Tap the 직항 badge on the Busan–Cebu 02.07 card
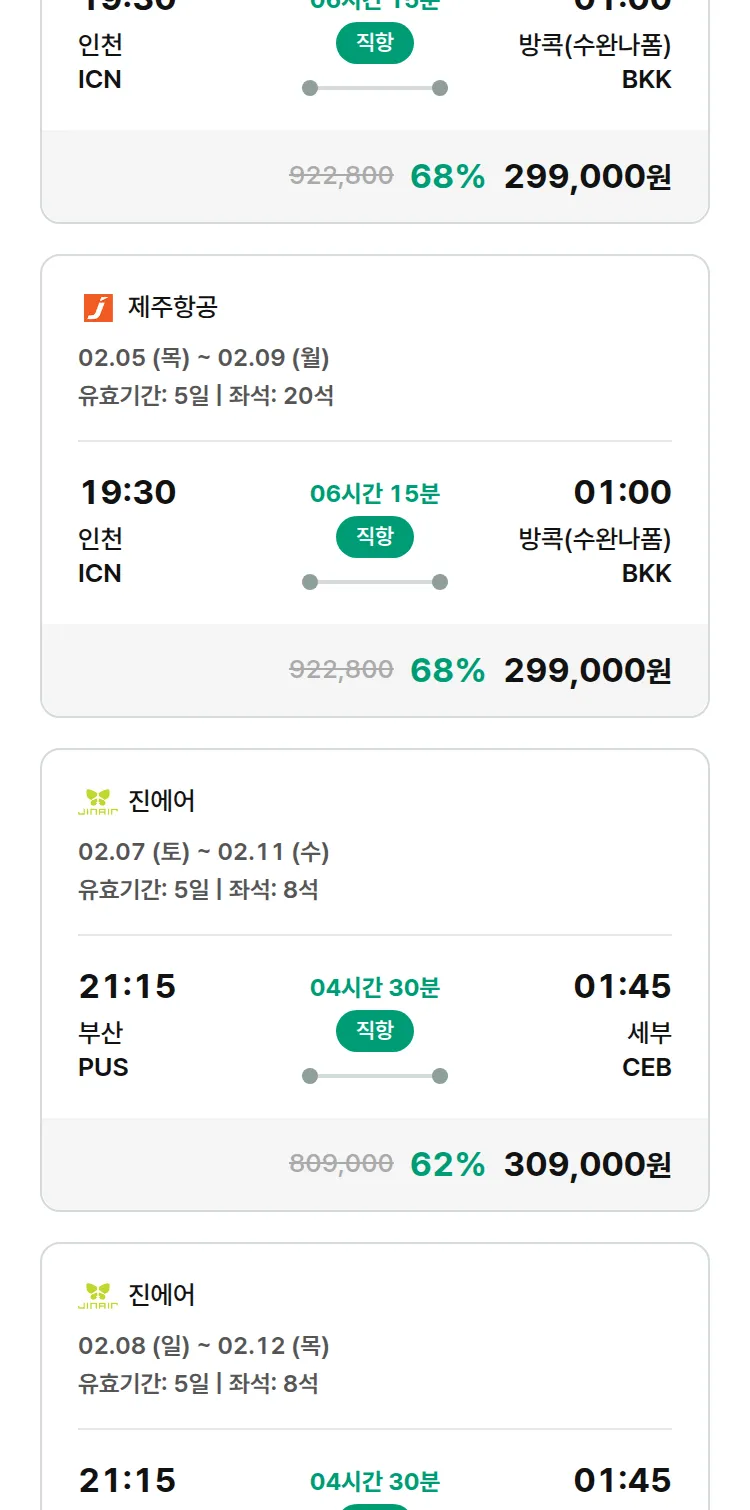Viewport: 750px width, 1510px height. tap(375, 1031)
